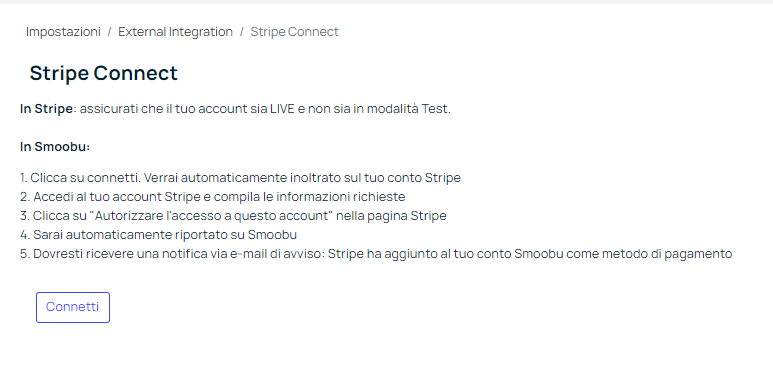773x369 pixels.
Task: Click step 4 "Sarai automaticamente riportato" line
Action: (158, 235)
